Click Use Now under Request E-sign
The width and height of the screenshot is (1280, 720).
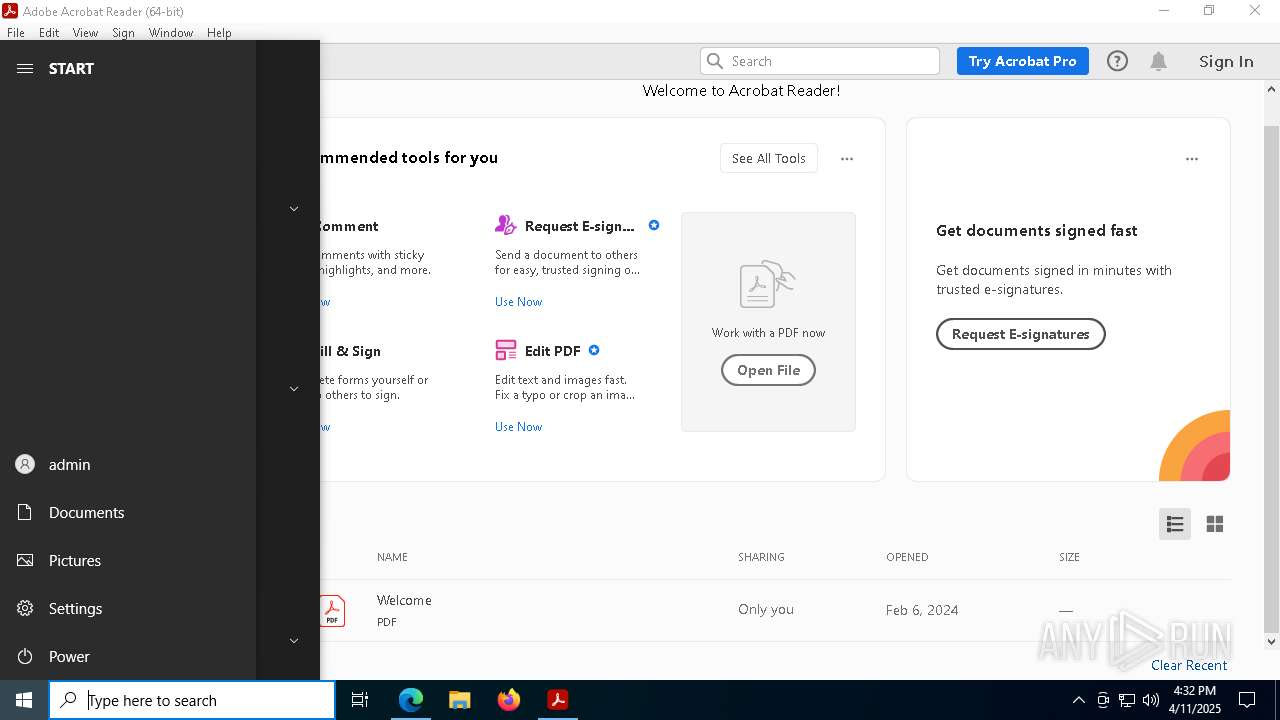click(x=518, y=301)
